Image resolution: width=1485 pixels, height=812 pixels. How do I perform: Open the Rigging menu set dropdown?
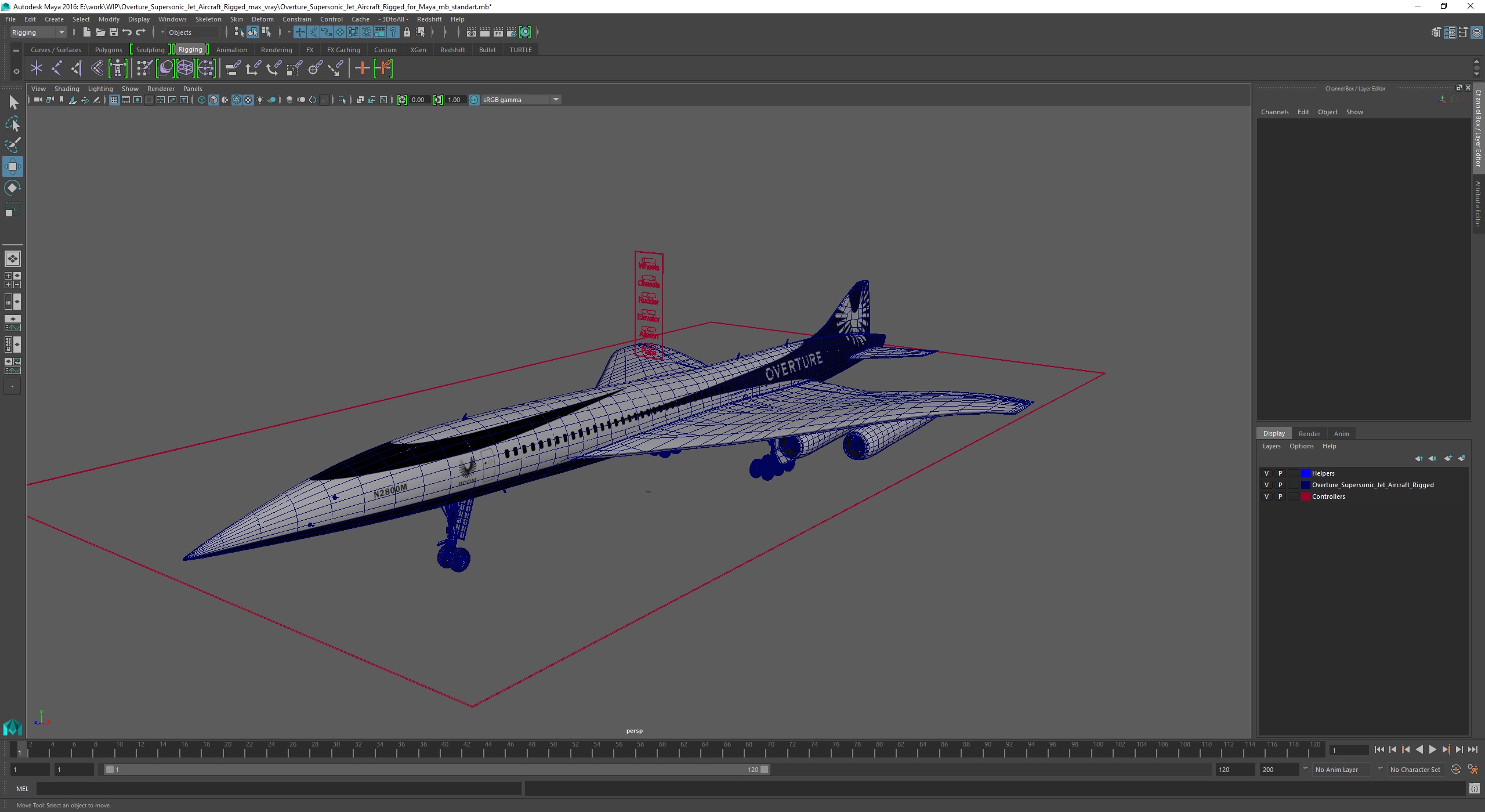pyautogui.click(x=38, y=32)
